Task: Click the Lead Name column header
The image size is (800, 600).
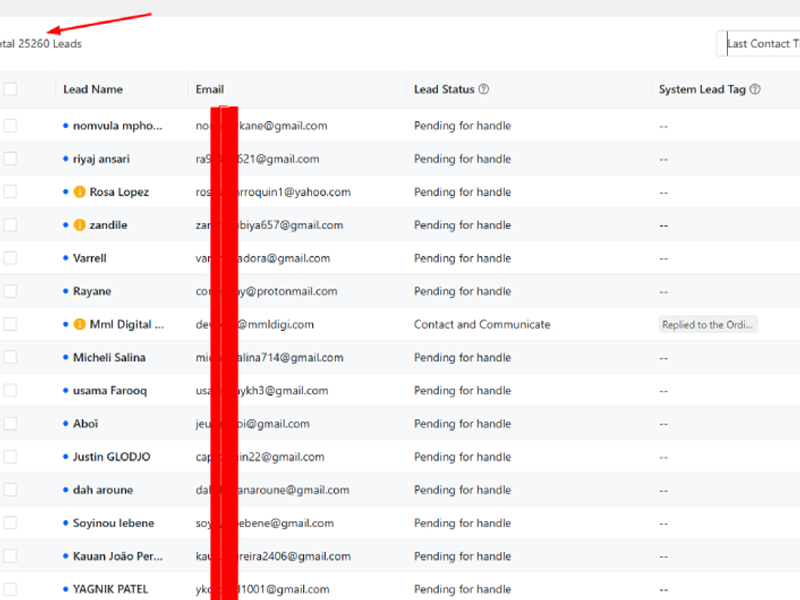Action: (x=93, y=89)
